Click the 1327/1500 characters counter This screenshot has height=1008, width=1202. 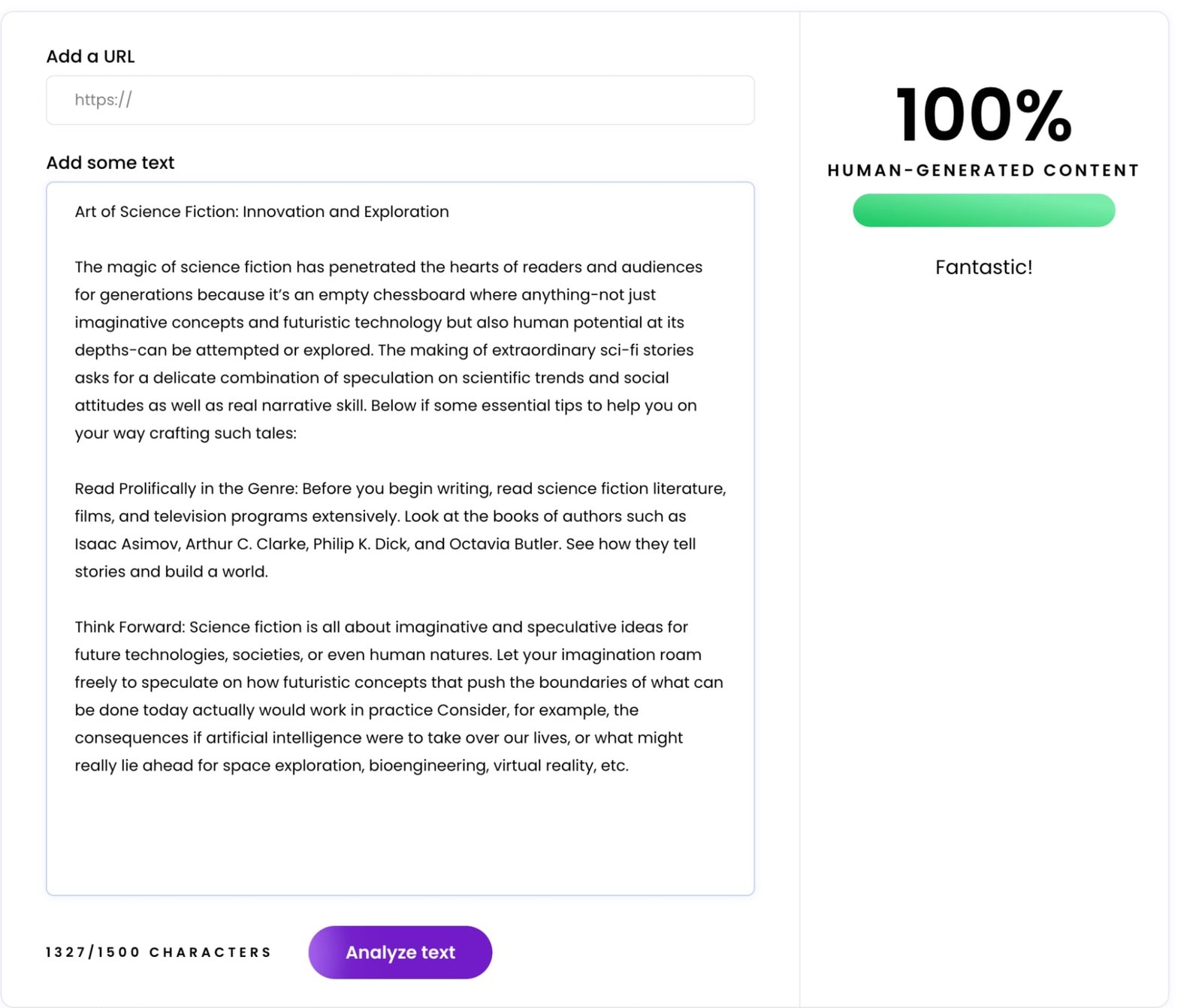coord(159,952)
